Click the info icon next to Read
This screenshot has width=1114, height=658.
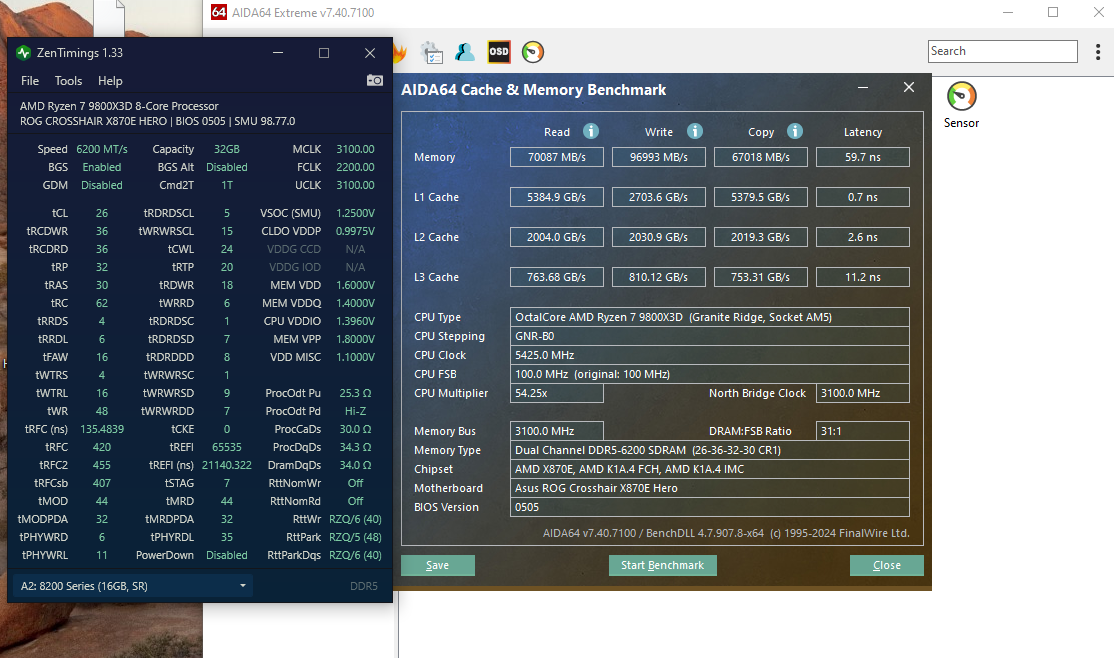tap(590, 131)
